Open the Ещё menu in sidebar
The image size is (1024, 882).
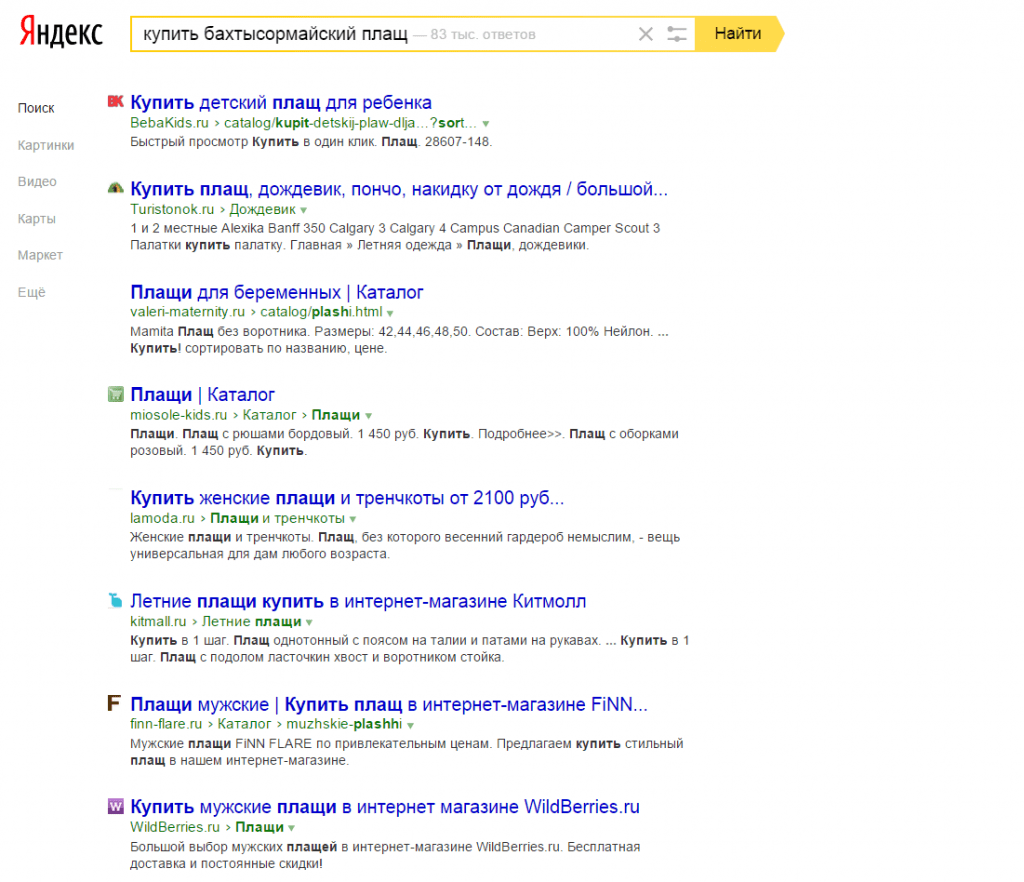[x=31, y=292]
